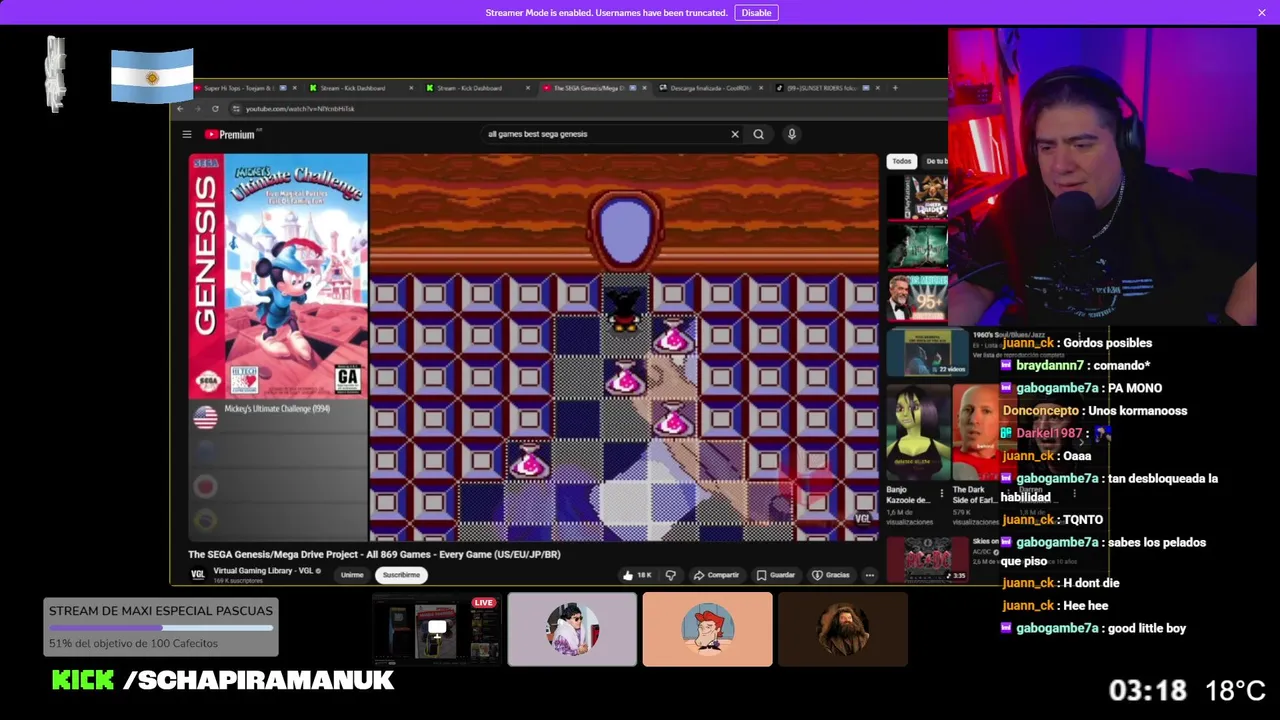Click the Unirme membership button
The height and width of the screenshot is (720, 1280).
click(352, 575)
